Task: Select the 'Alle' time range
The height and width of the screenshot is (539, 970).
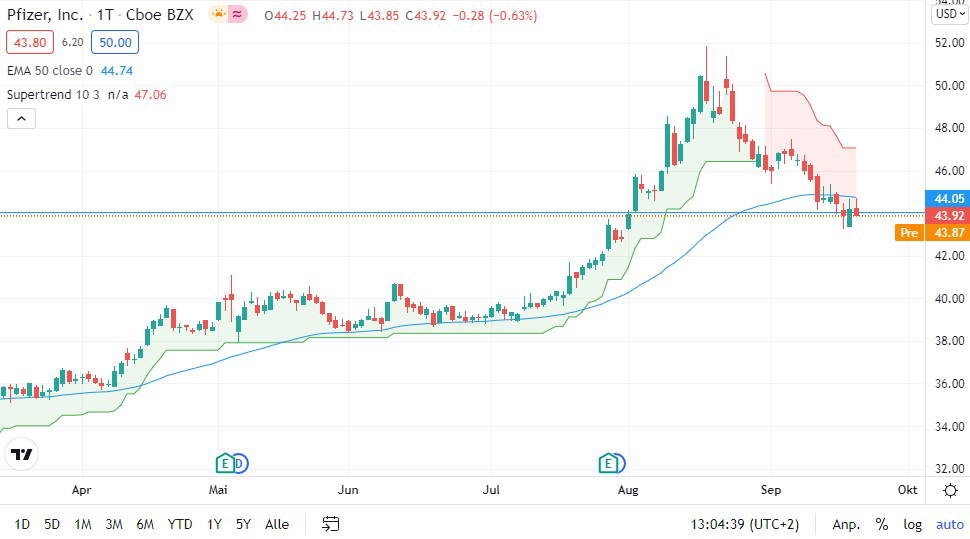Action: [277, 524]
